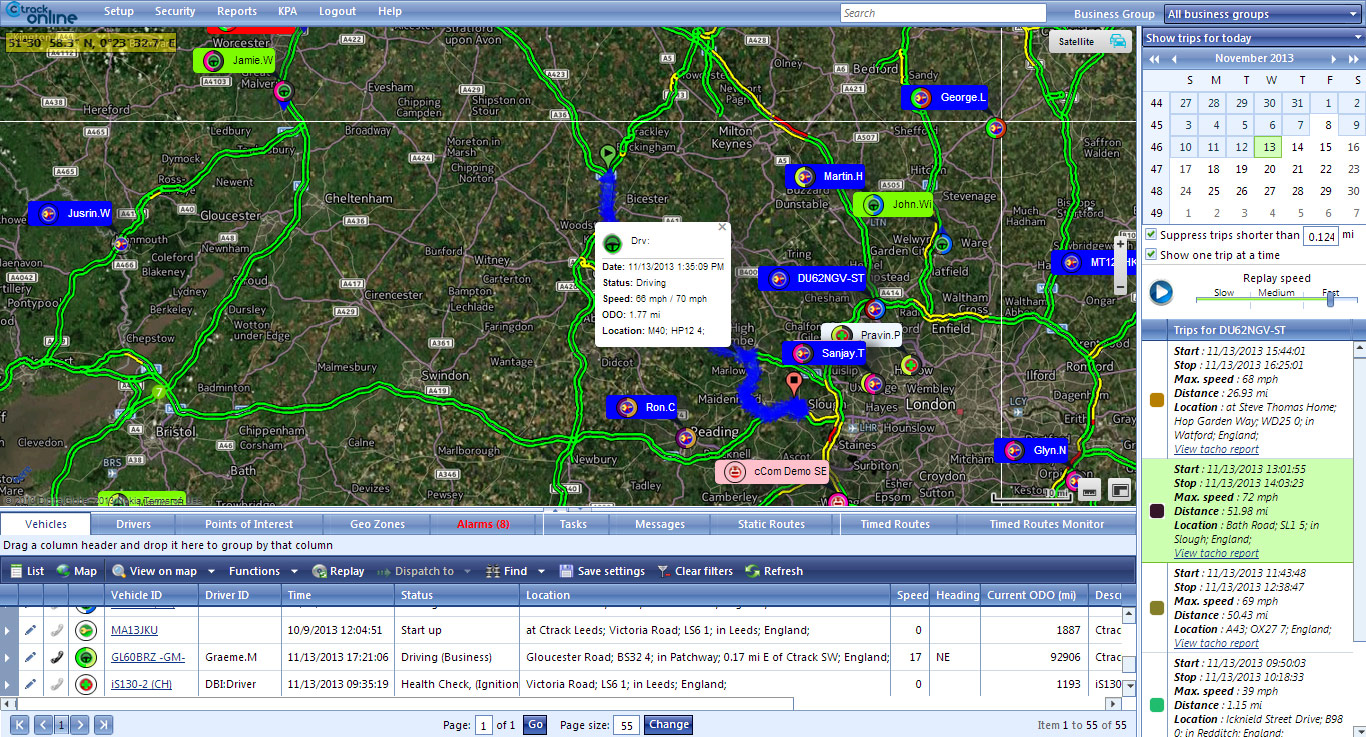
Task: Adjust the Replay speed slider handle
Action: tap(1330, 298)
